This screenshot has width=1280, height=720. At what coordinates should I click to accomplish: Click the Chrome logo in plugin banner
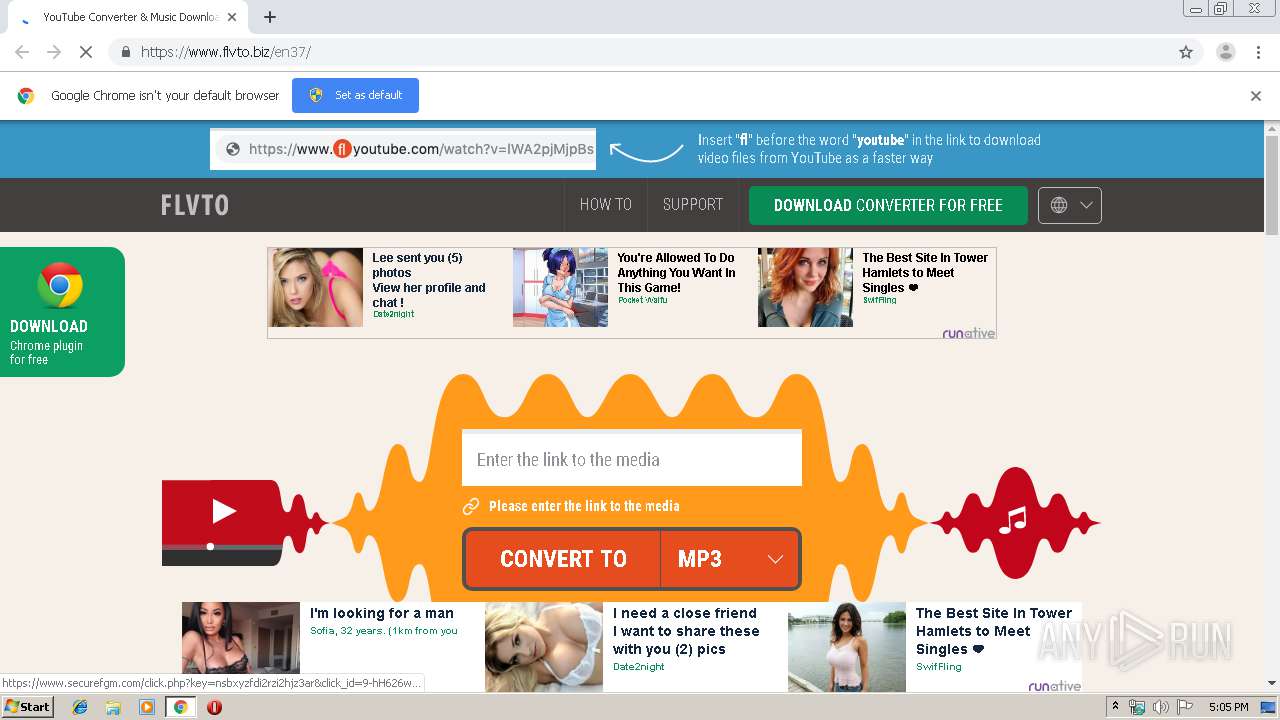pyautogui.click(x=60, y=286)
